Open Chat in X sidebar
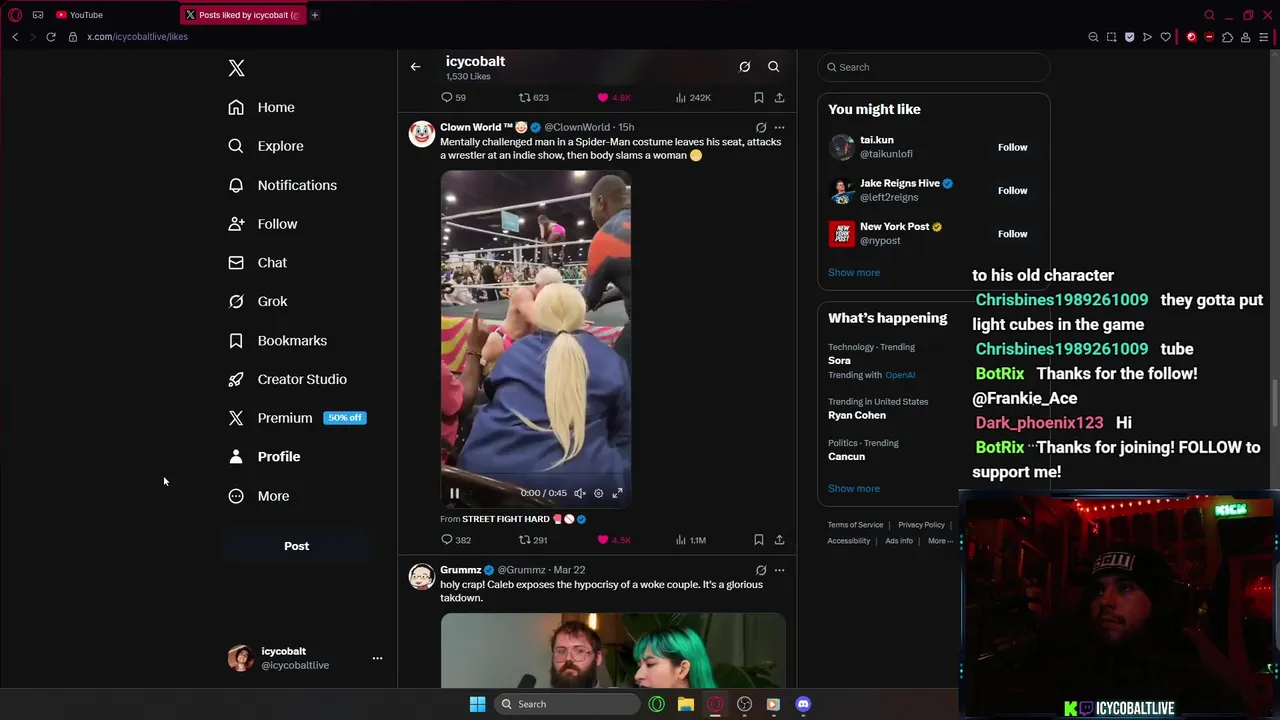 258,262
